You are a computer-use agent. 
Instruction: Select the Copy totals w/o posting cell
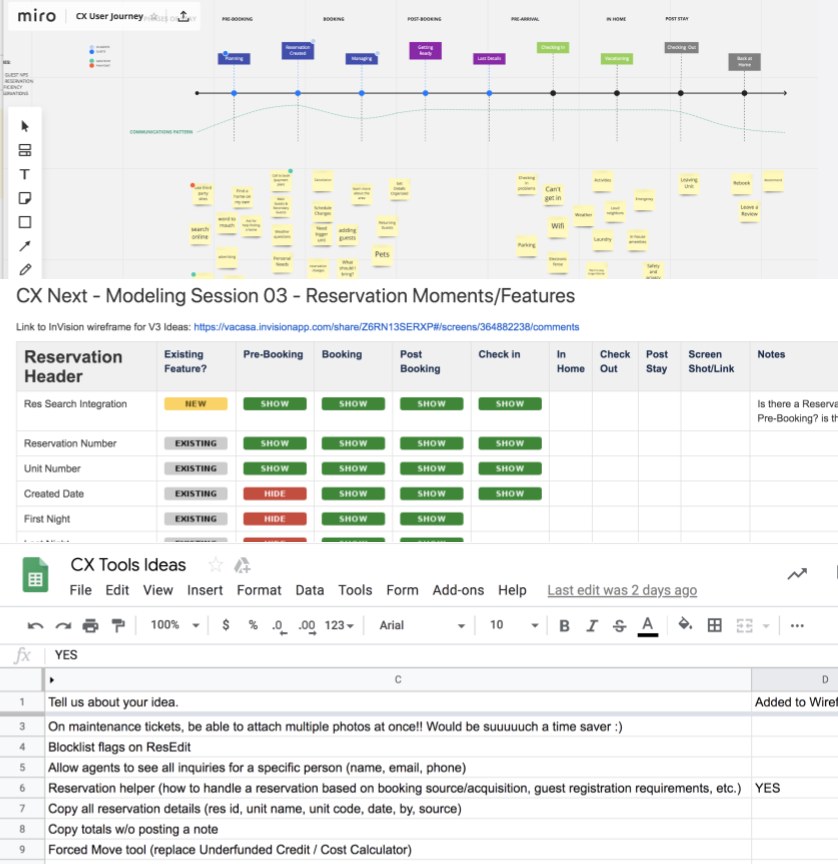coord(398,829)
